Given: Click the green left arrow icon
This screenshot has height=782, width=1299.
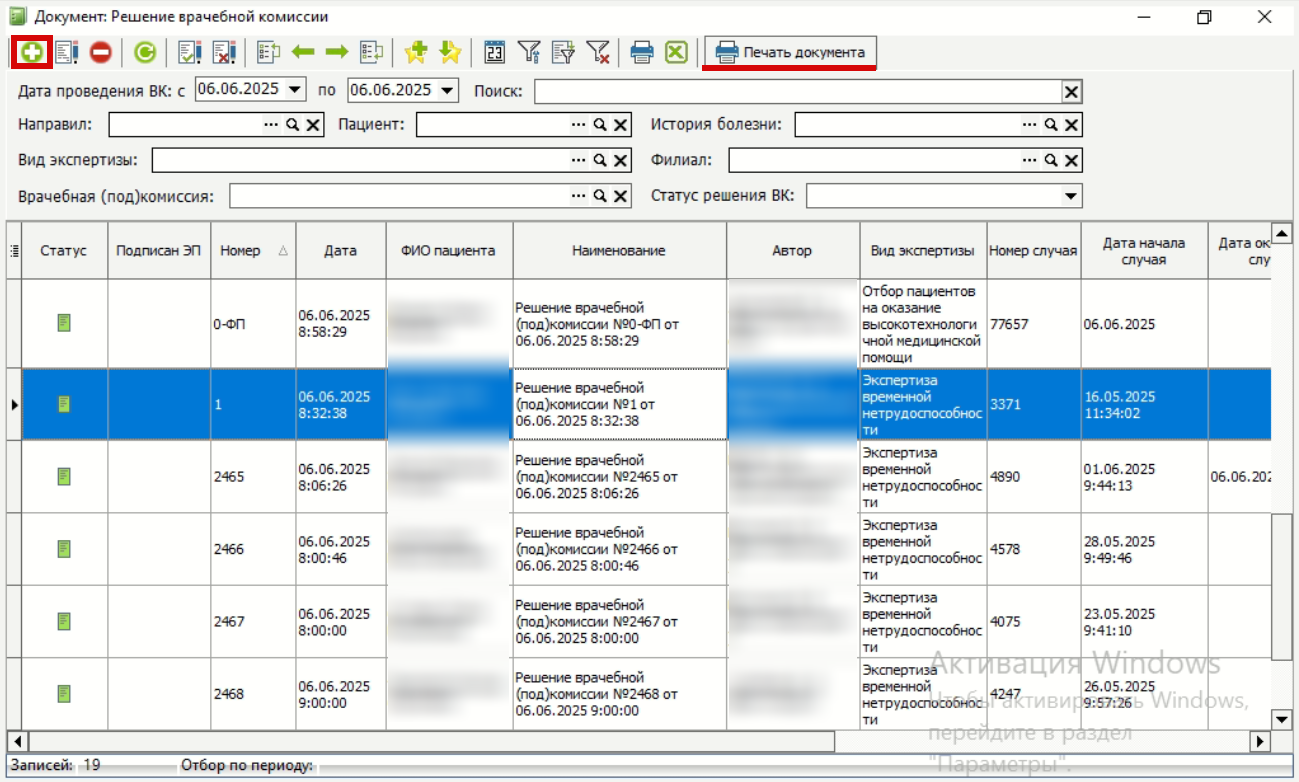Looking at the screenshot, I should [x=303, y=52].
